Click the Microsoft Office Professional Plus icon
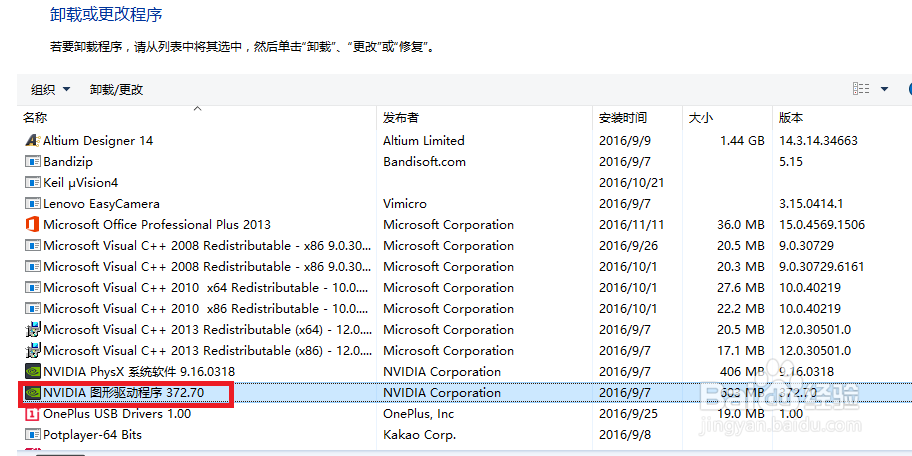912x456 pixels. (32, 225)
